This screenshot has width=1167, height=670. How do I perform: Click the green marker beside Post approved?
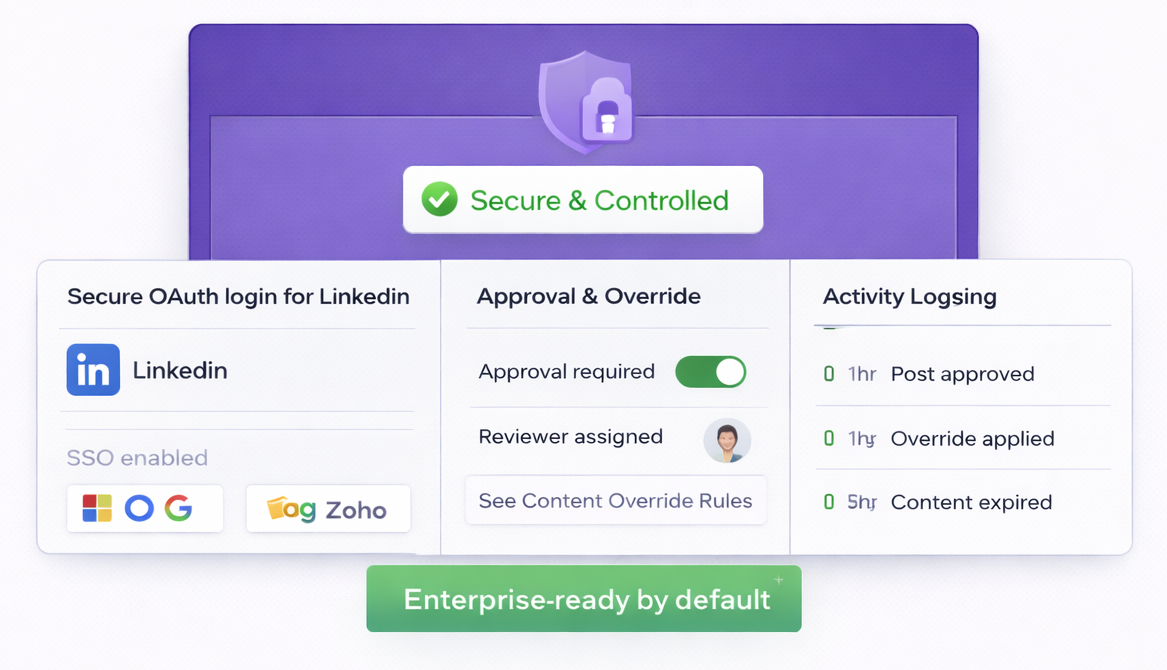828,374
